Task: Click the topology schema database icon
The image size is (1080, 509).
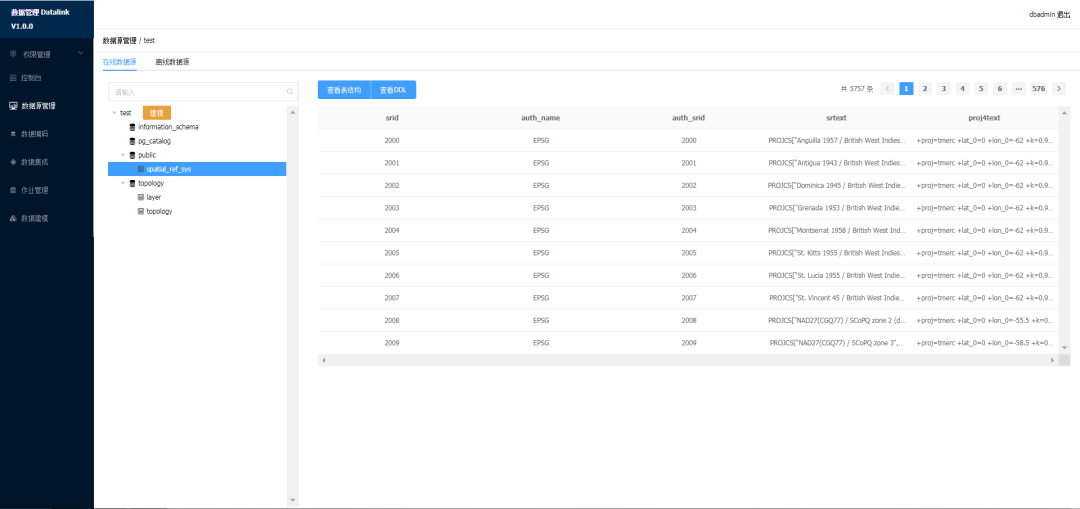Action: tap(132, 183)
